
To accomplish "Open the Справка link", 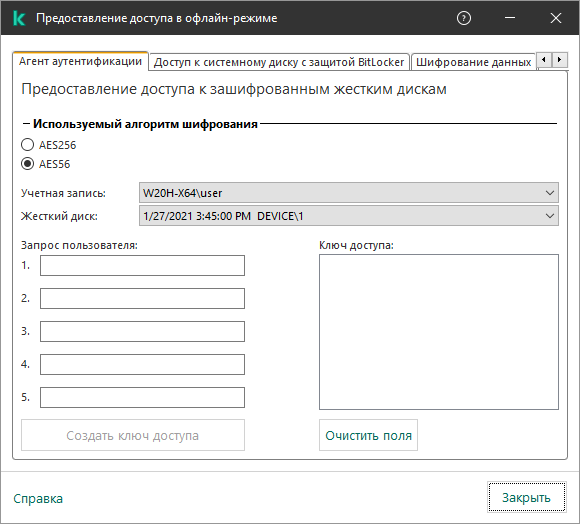I will tap(38, 498).
